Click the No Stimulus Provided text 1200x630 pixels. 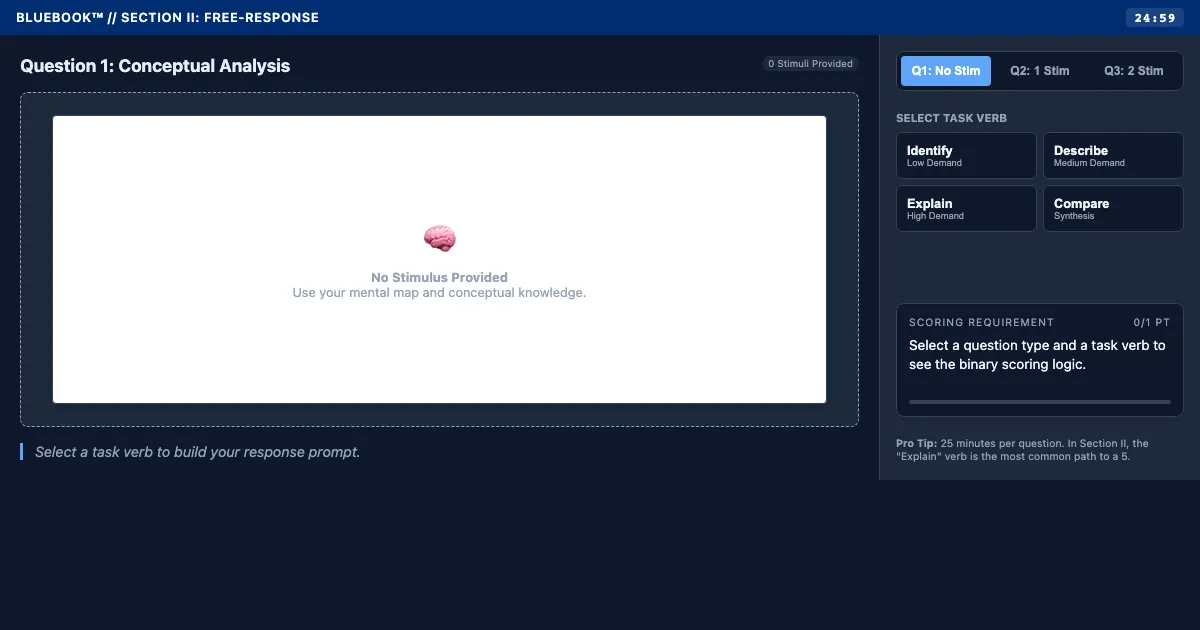click(439, 277)
